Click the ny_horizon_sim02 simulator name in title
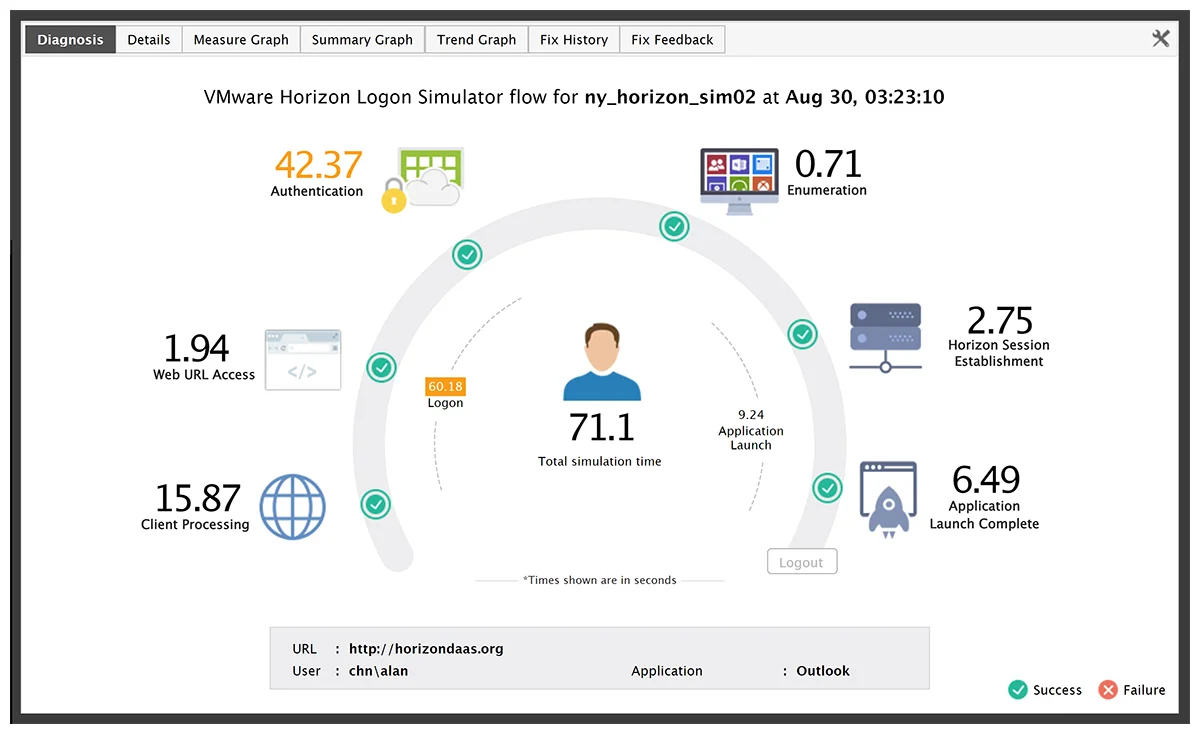1200x734 pixels. tap(670, 98)
